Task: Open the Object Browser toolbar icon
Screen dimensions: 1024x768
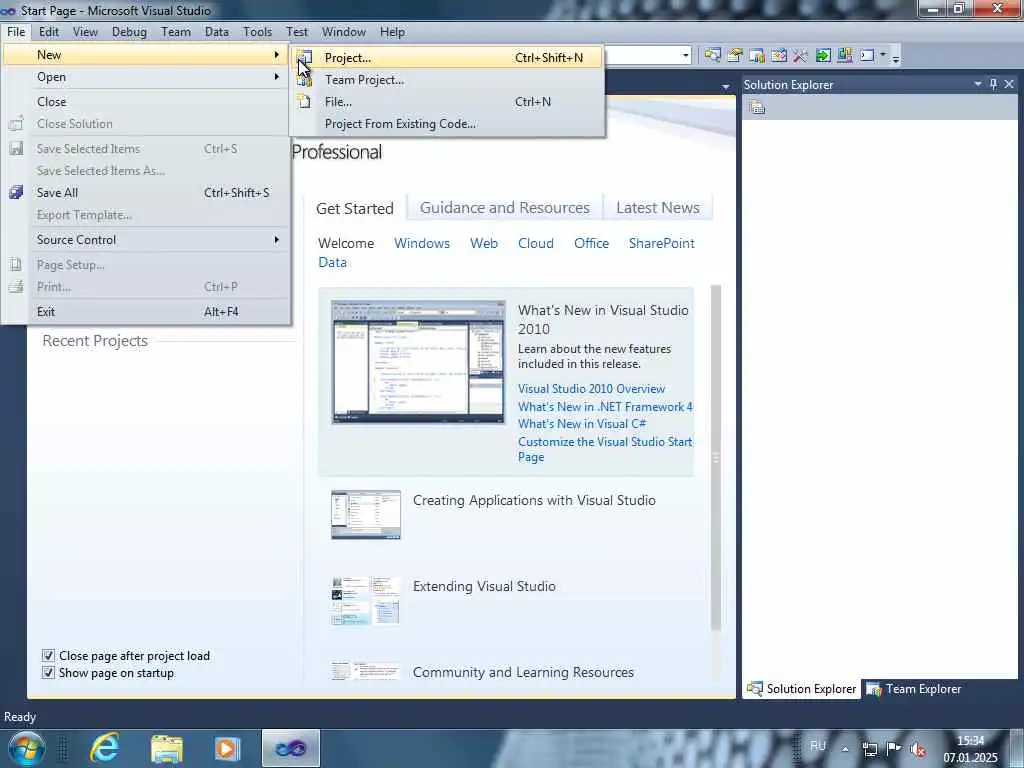Action: [x=778, y=56]
